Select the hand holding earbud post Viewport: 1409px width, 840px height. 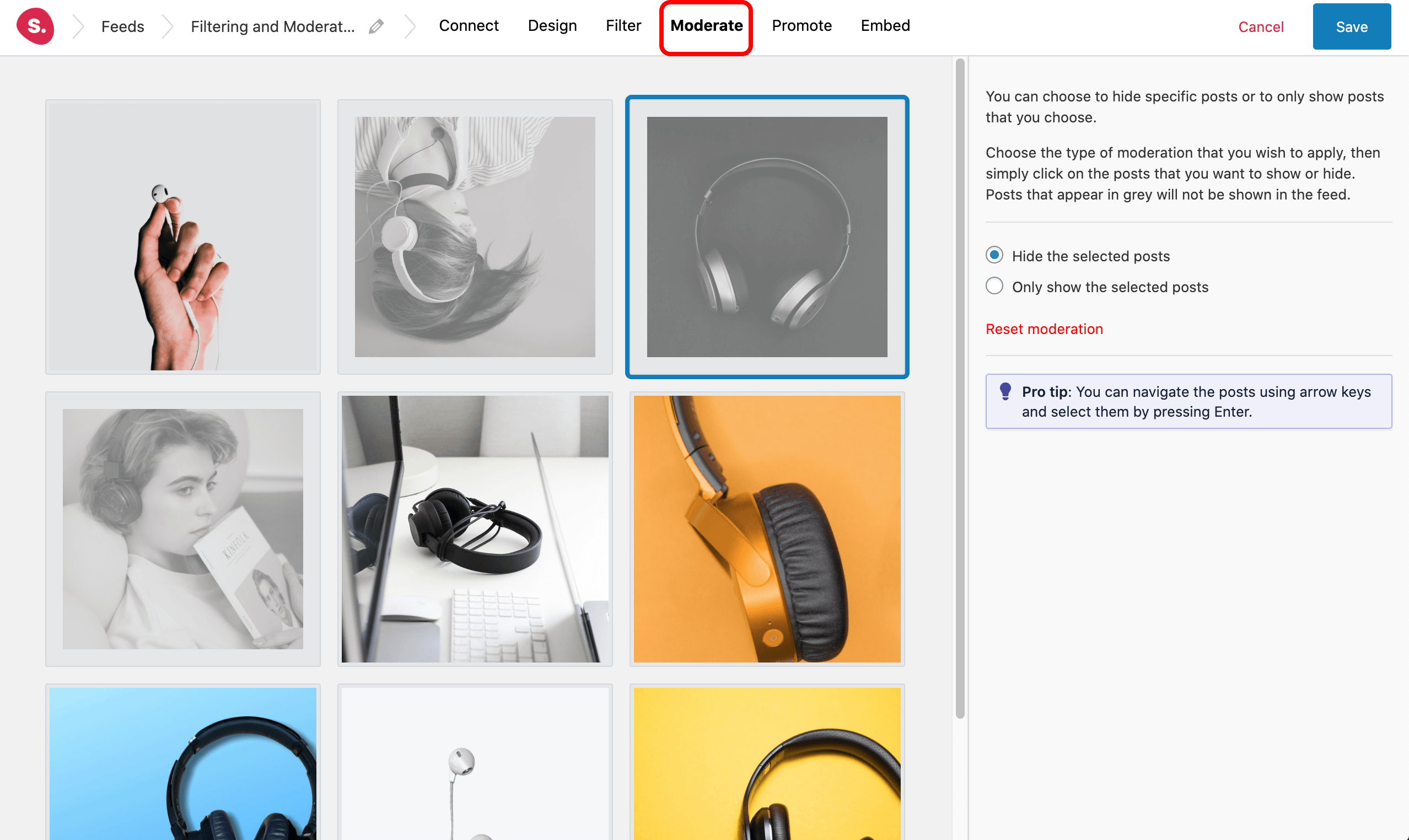click(x=183, y=236)
